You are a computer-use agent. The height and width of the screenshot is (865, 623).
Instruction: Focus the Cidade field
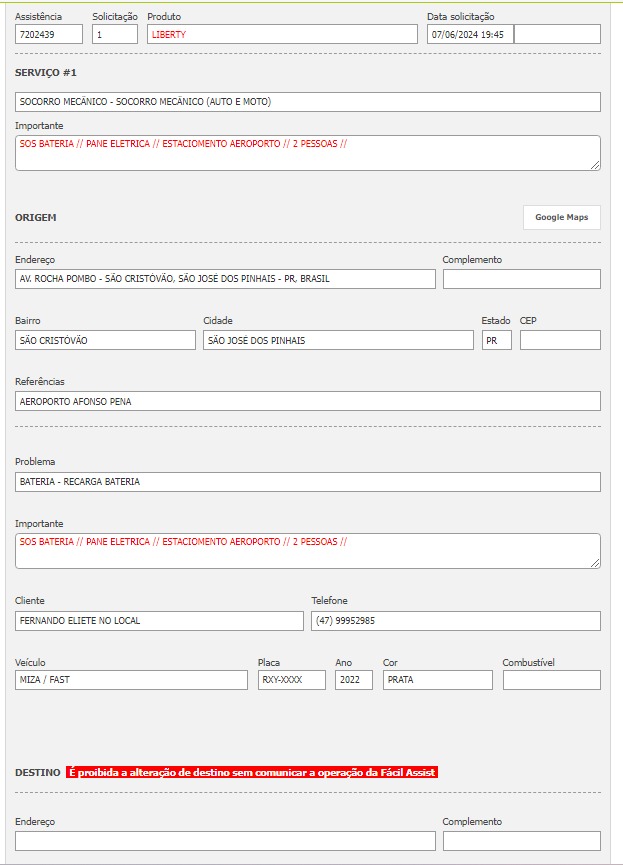coord(338,340)
